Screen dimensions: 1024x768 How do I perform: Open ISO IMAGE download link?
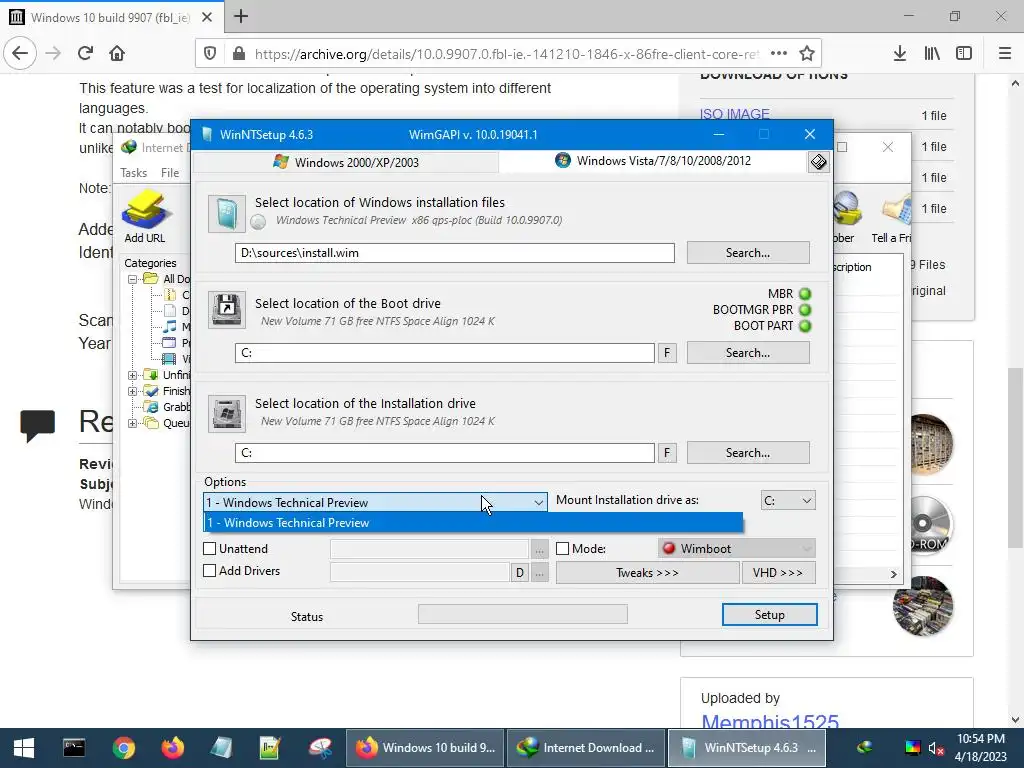(x=735, y=114)
